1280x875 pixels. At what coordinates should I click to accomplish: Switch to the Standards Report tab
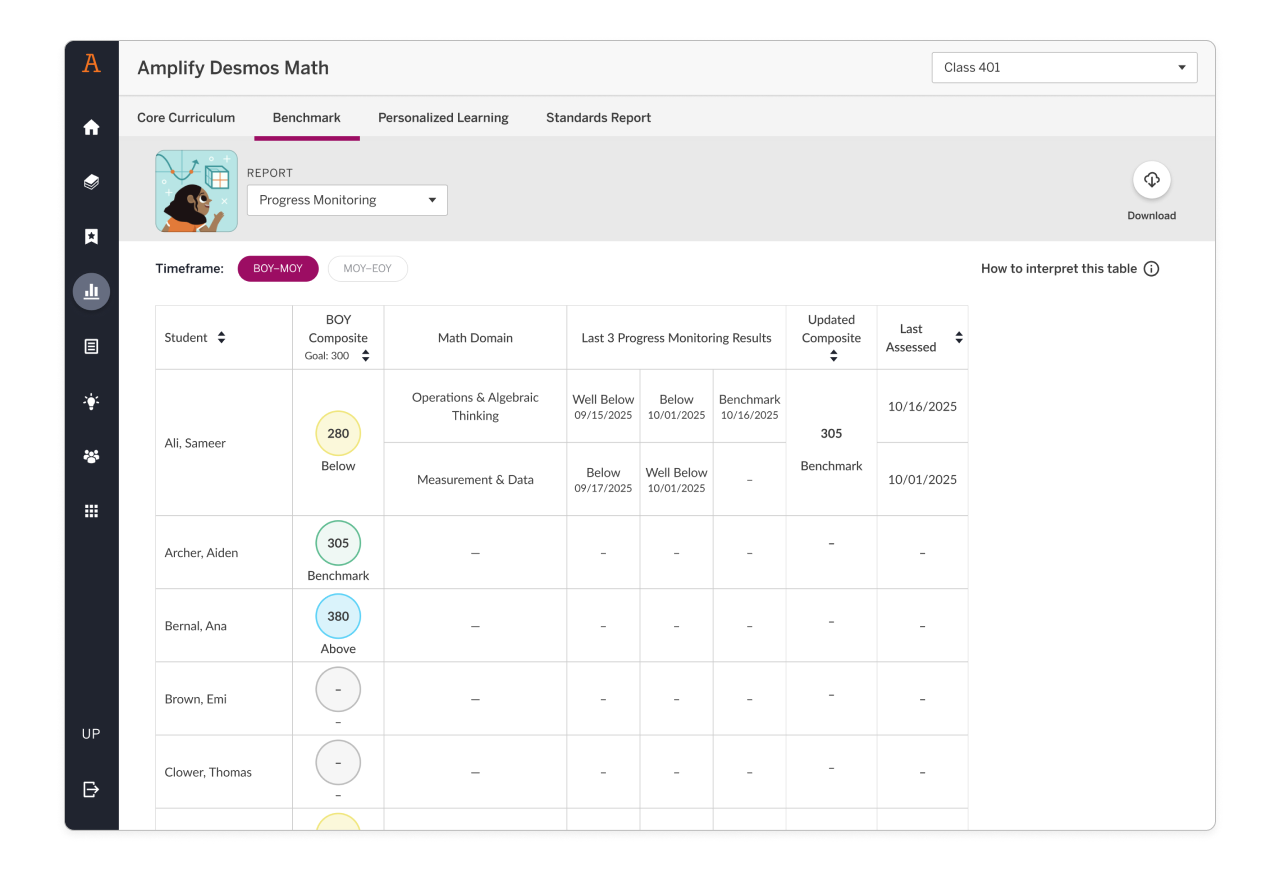598,117
